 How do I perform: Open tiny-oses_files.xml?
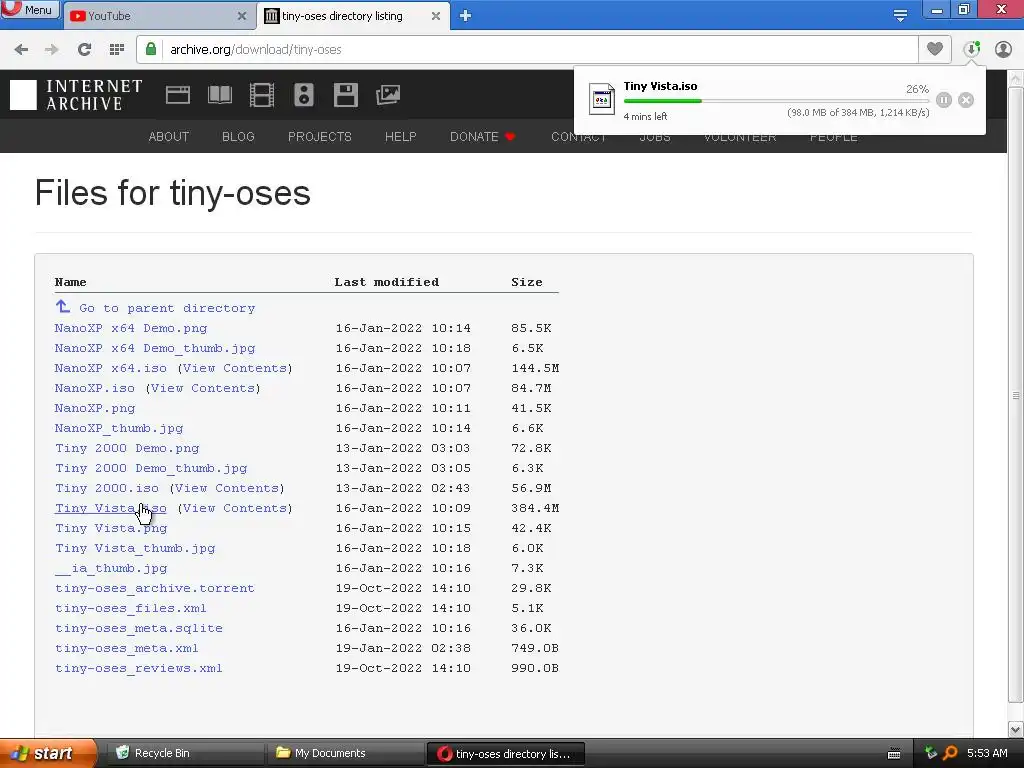(131, 608)
